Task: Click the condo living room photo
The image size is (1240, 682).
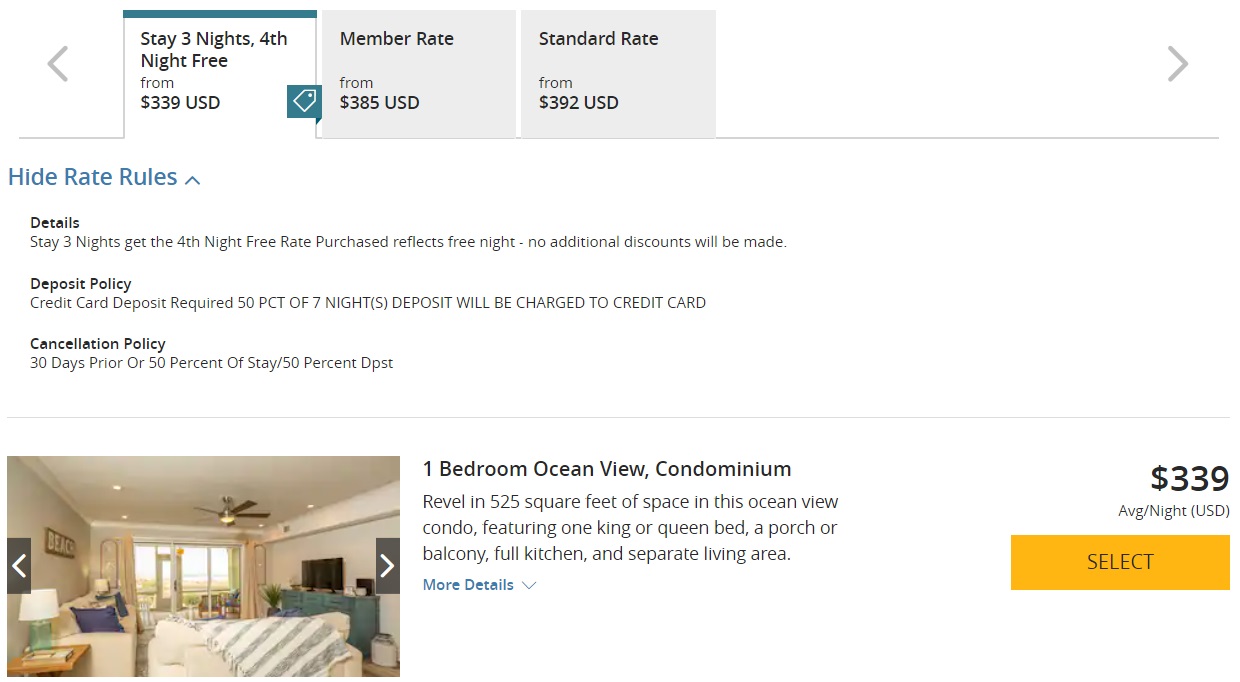Action: [203, 565]
